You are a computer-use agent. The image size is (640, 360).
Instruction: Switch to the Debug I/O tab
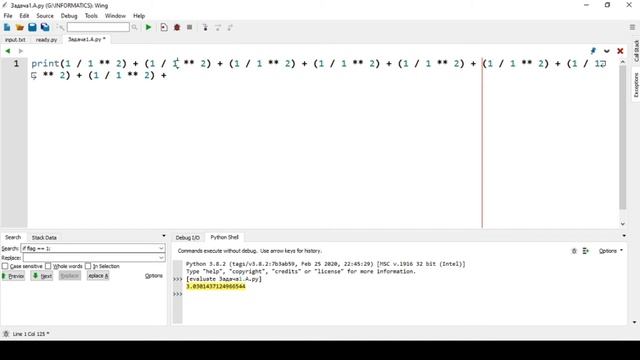tap(187, 238)
